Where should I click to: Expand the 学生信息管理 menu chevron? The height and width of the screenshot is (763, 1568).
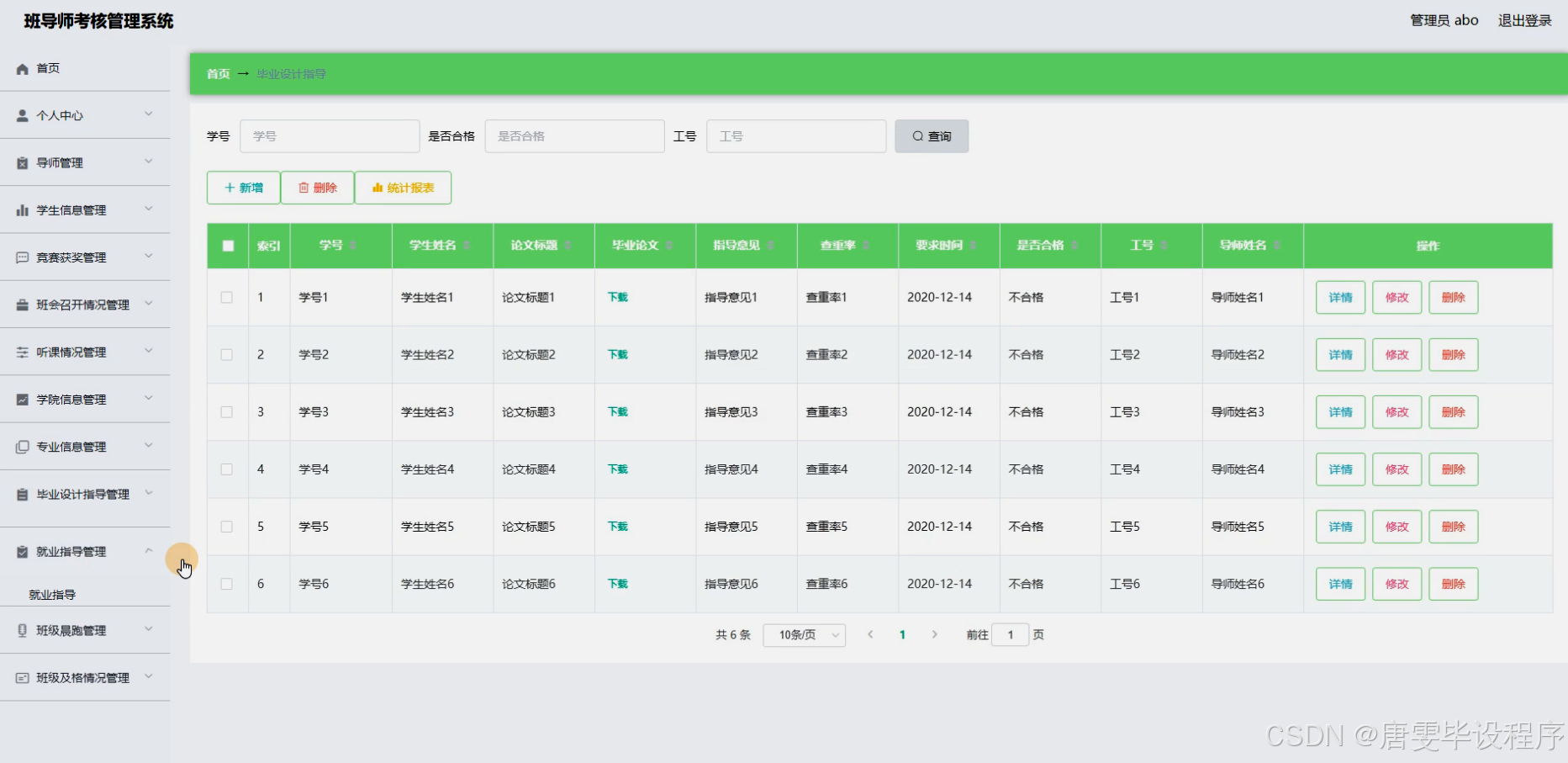click(149, 209)
